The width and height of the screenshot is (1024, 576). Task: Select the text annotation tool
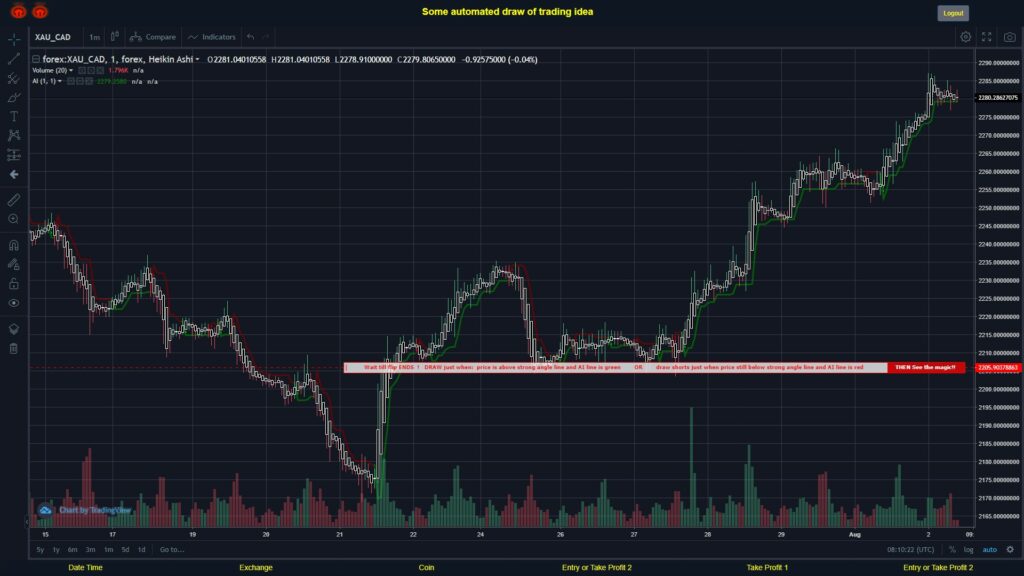click(14, 116)
